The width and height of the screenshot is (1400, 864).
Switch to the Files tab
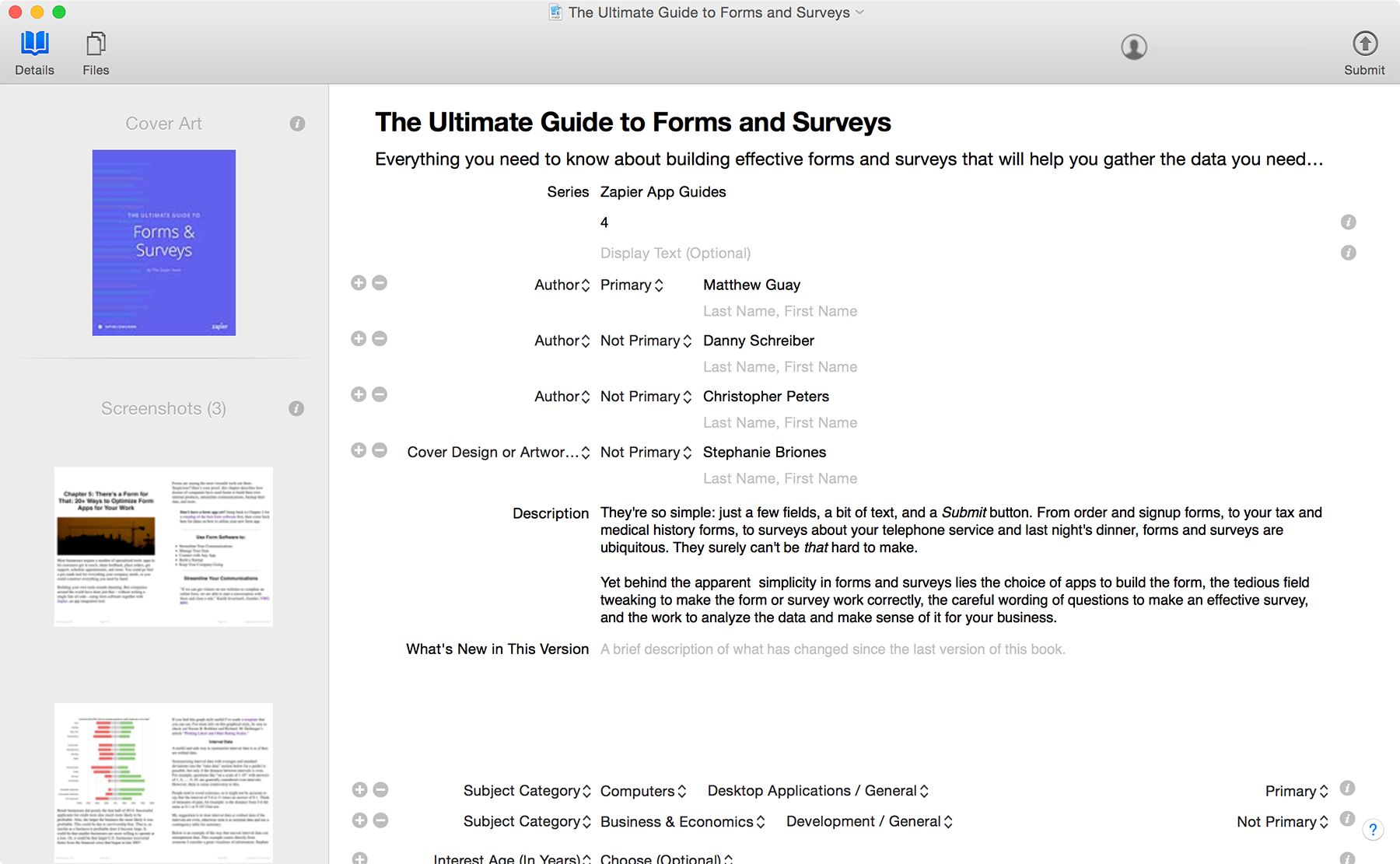coord(96,53)
